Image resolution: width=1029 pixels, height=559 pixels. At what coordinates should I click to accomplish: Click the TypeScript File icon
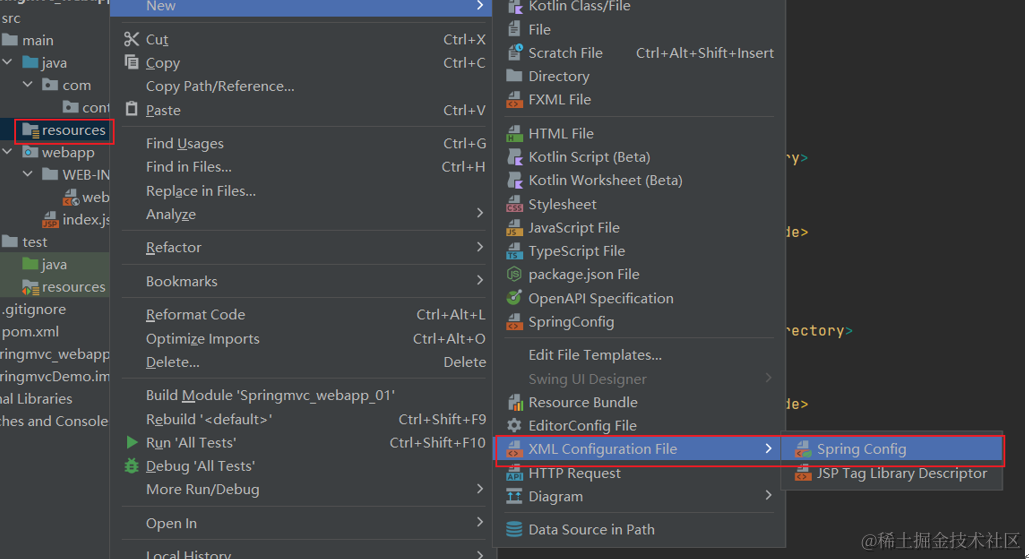click(514, 251)
